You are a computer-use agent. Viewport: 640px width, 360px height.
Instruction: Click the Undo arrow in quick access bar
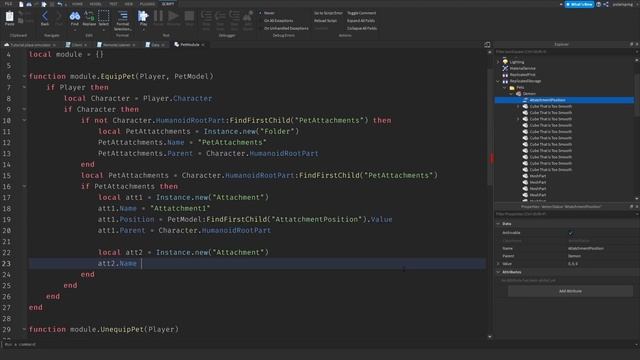pos(60,4)
